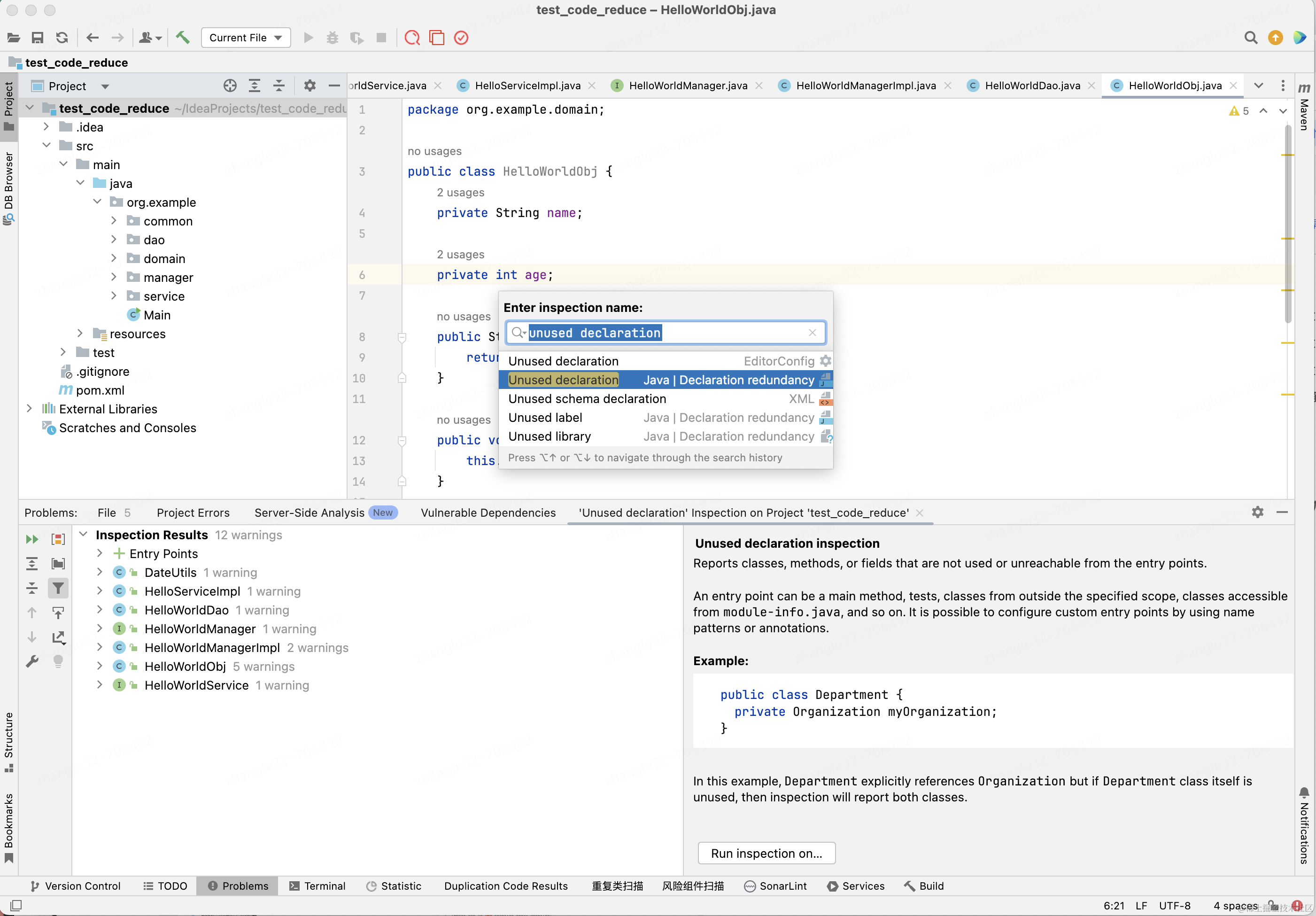Click the Build project hammer icon

coord(183,38)
